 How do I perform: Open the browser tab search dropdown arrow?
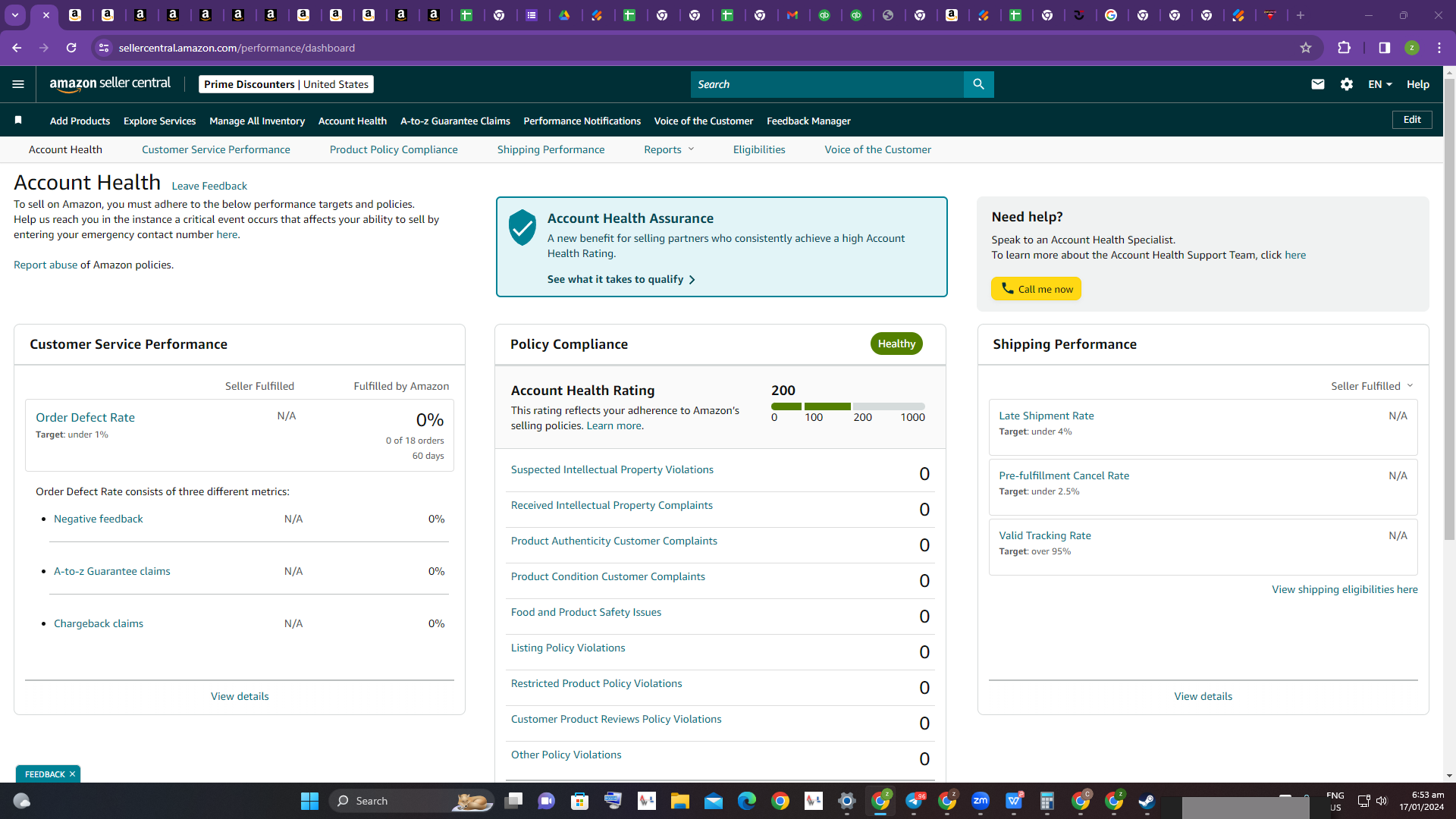pos(15,15)
